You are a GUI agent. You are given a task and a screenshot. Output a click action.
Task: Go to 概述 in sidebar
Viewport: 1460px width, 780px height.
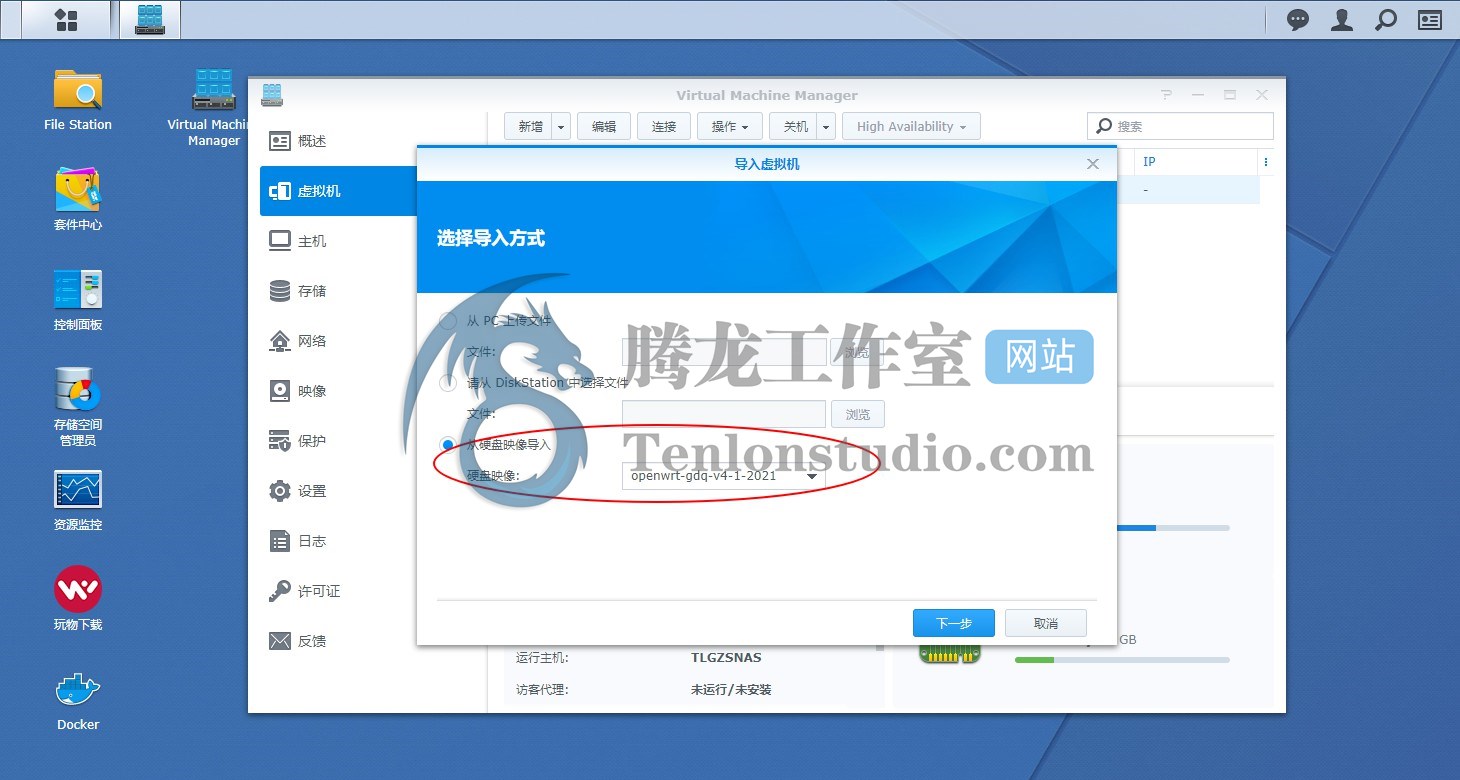point(338,141)
